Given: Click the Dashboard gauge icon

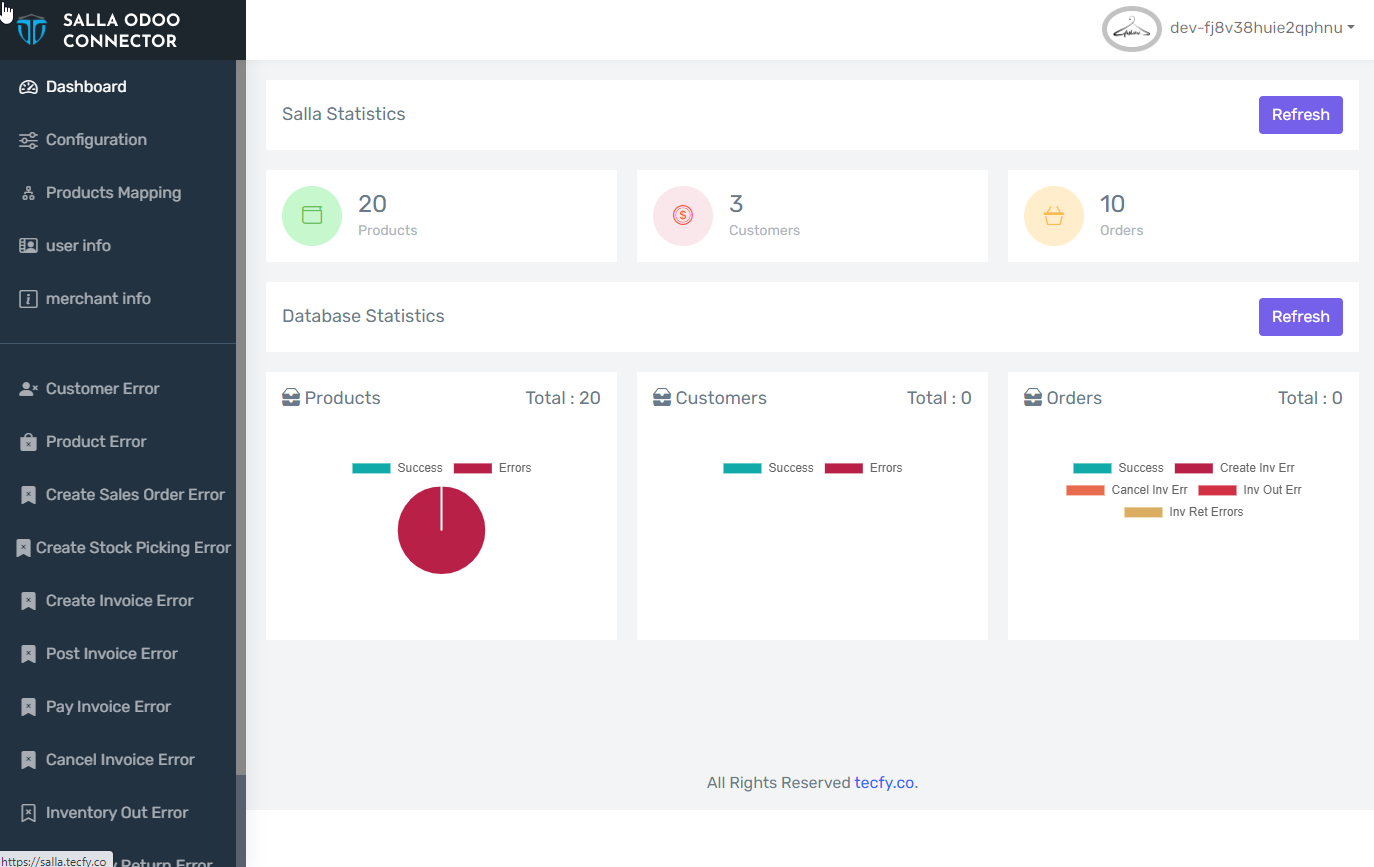Looking at the screenshot, I should pyautogui.click(x=28, y=87).
